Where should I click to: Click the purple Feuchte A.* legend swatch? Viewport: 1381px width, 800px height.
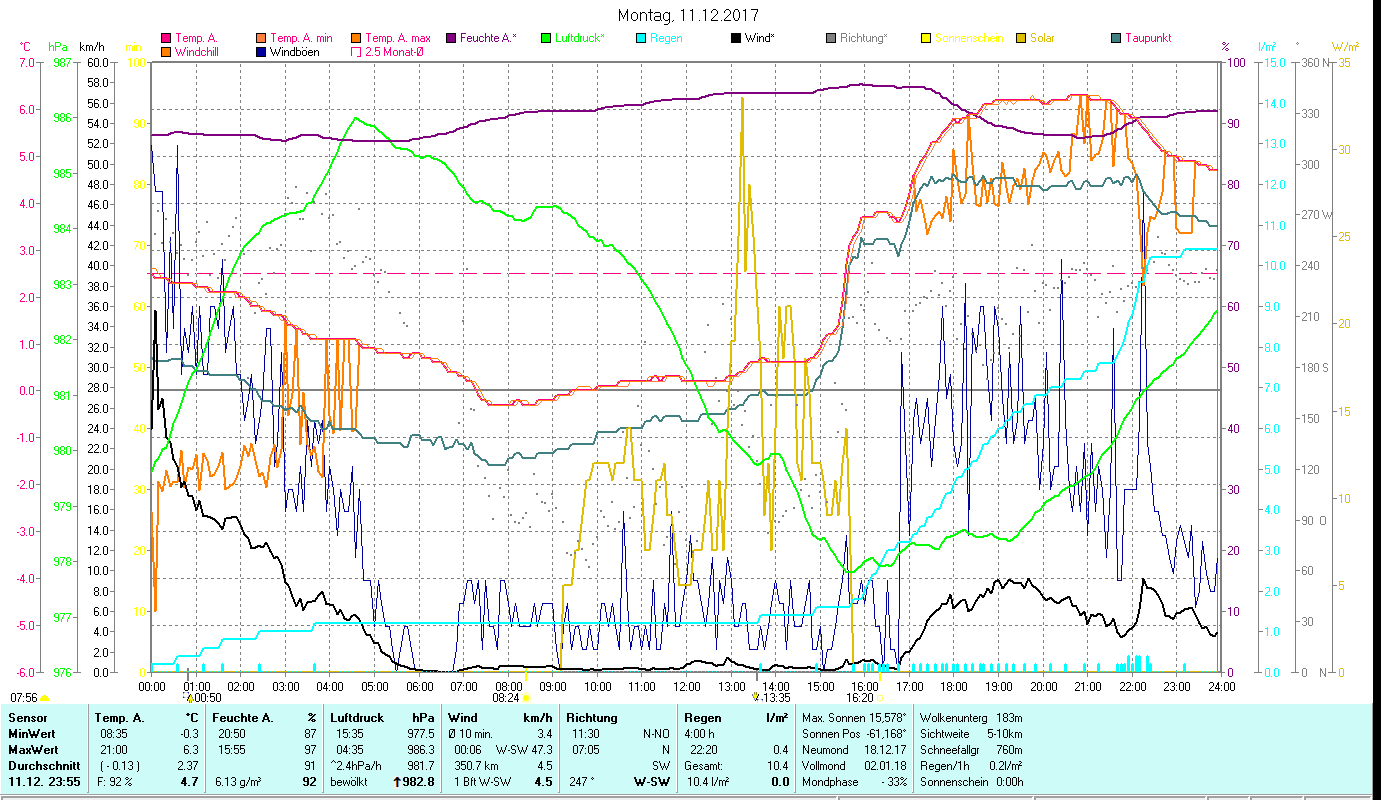450,38
